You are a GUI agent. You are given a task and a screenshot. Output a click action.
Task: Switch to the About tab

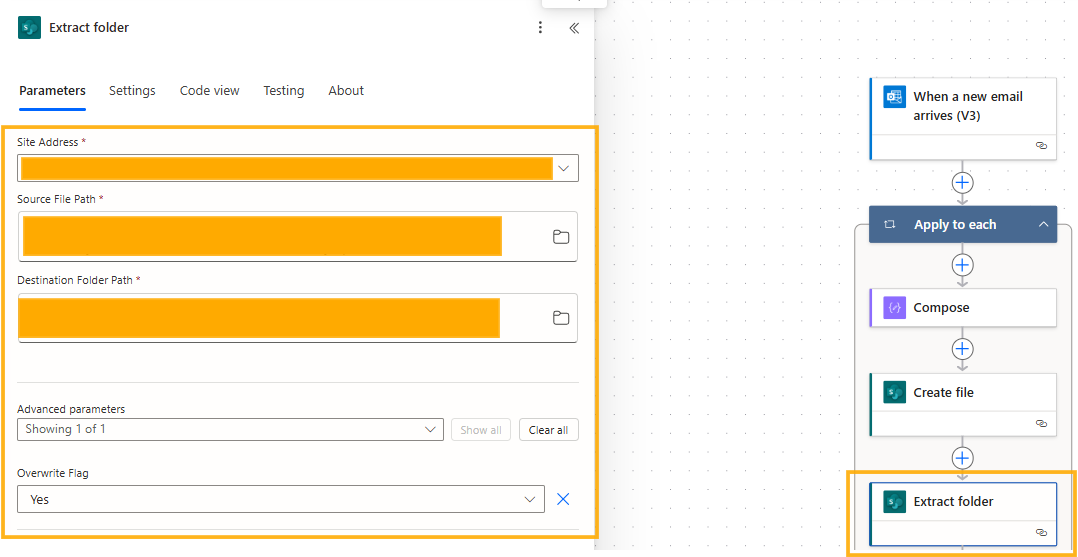346,91
